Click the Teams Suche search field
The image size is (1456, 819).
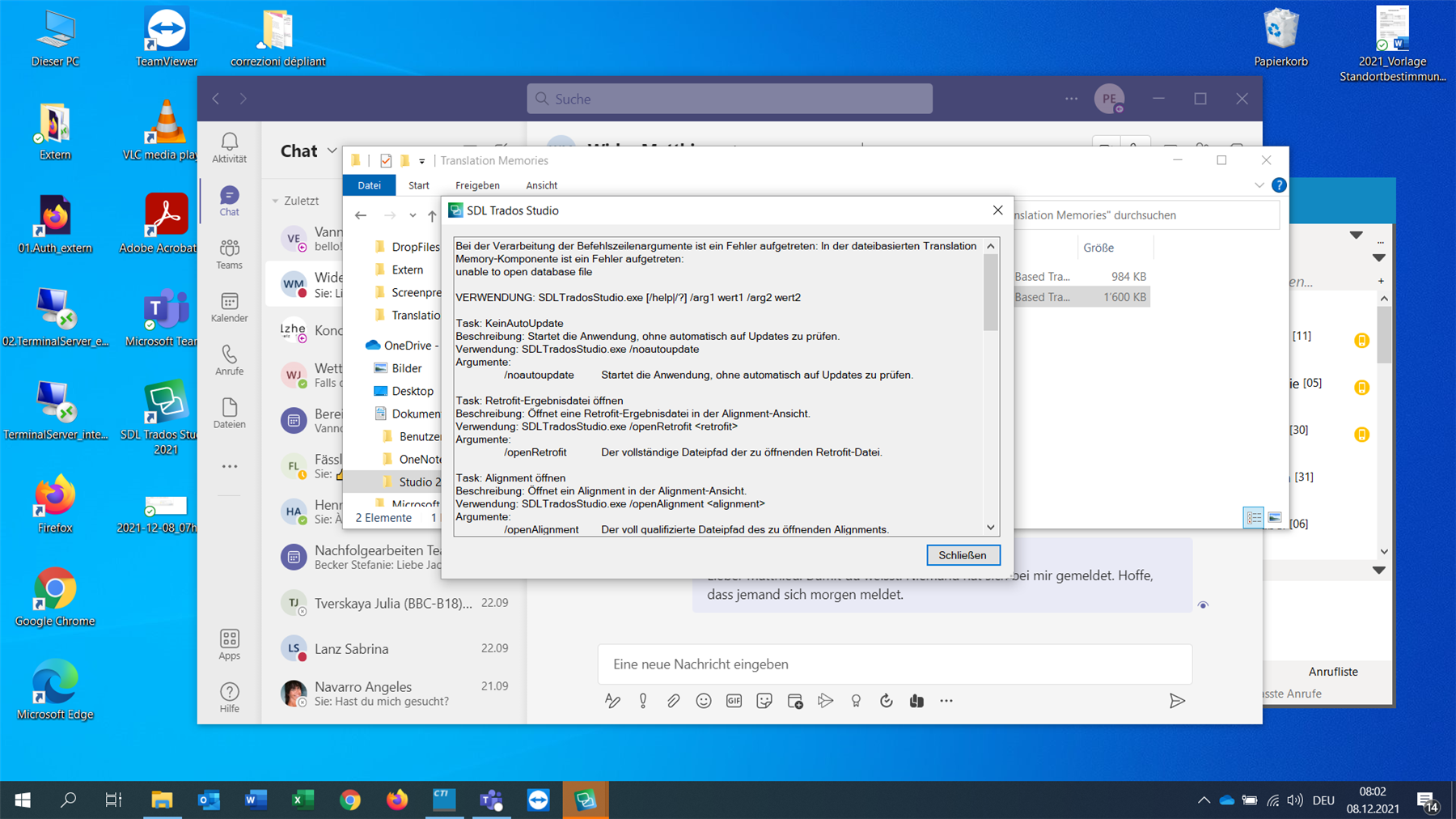tap(730, 99)
